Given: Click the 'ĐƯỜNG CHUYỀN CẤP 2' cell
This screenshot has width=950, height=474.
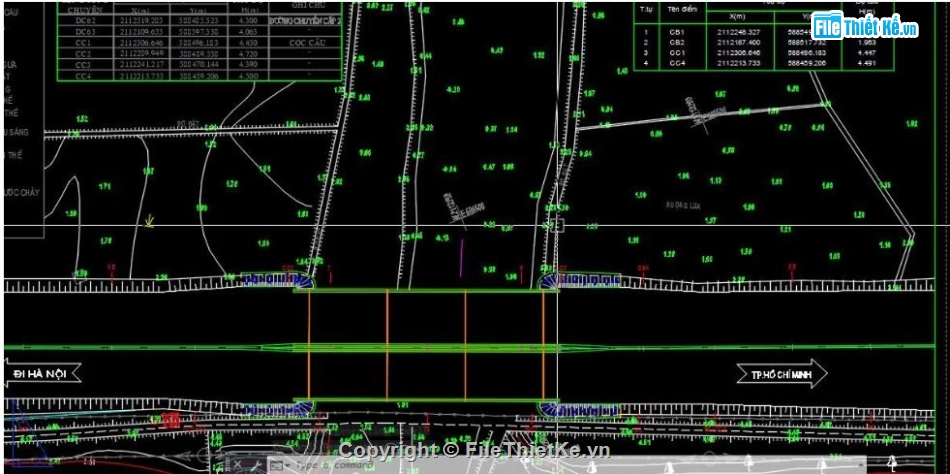Looking at the screenshot, I should 305,20.
